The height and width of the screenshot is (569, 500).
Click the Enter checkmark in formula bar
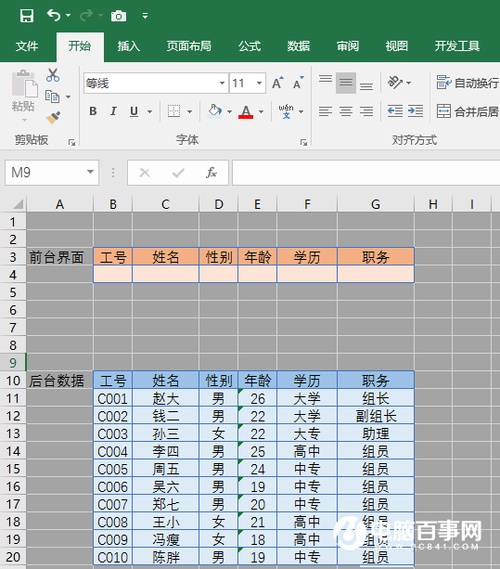178,173
